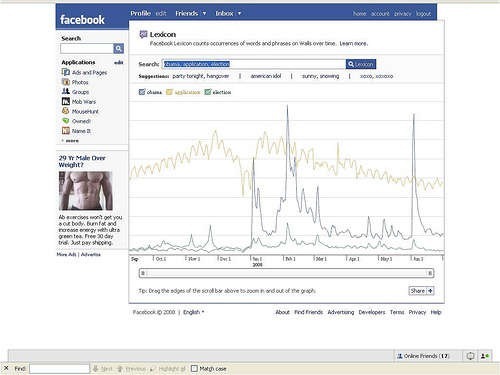Click the Share button
The height and width of the screenshot is (375, 500).
(421, 291)
